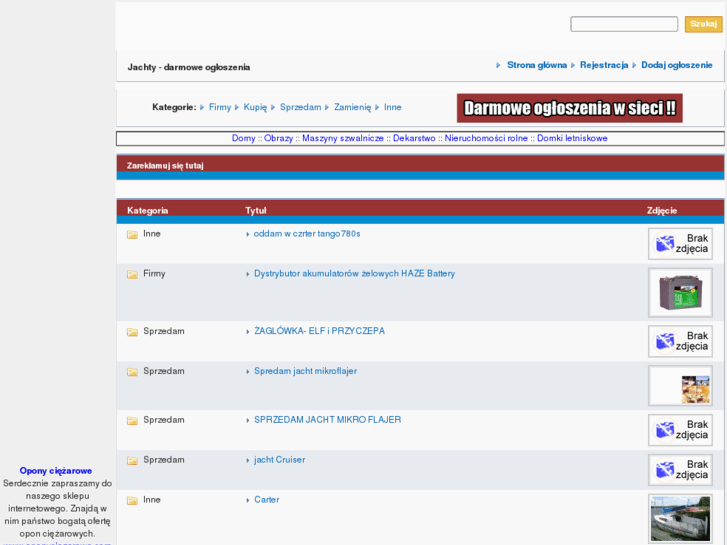Click folder icon in jacht Cruiser row

click(x=132, y=460)
